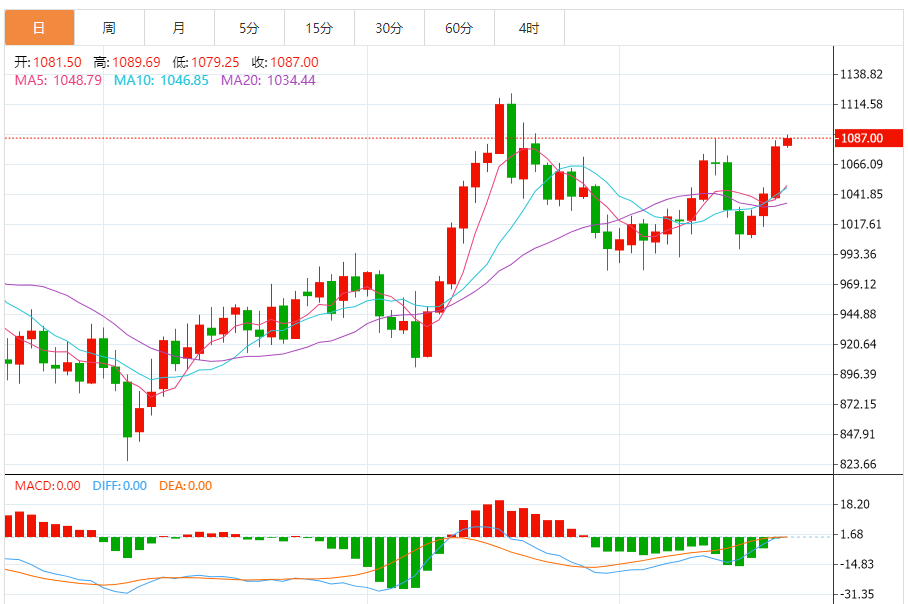Click the 1041.85 price axis label
This screenshot has width=908, height=604.
(862, 194)
